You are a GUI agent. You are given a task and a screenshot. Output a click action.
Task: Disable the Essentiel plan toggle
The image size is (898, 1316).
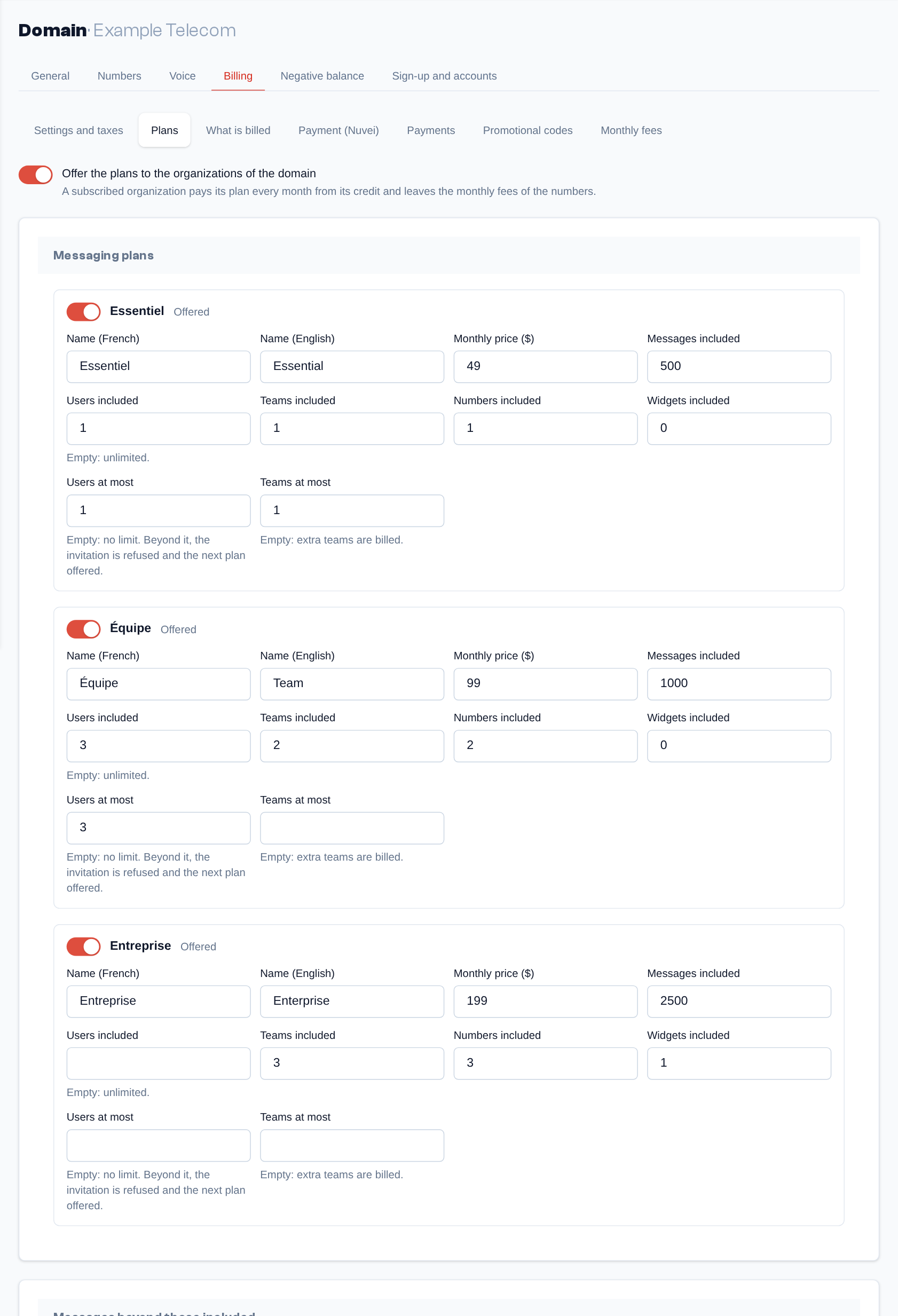click(x=83, y=311)
